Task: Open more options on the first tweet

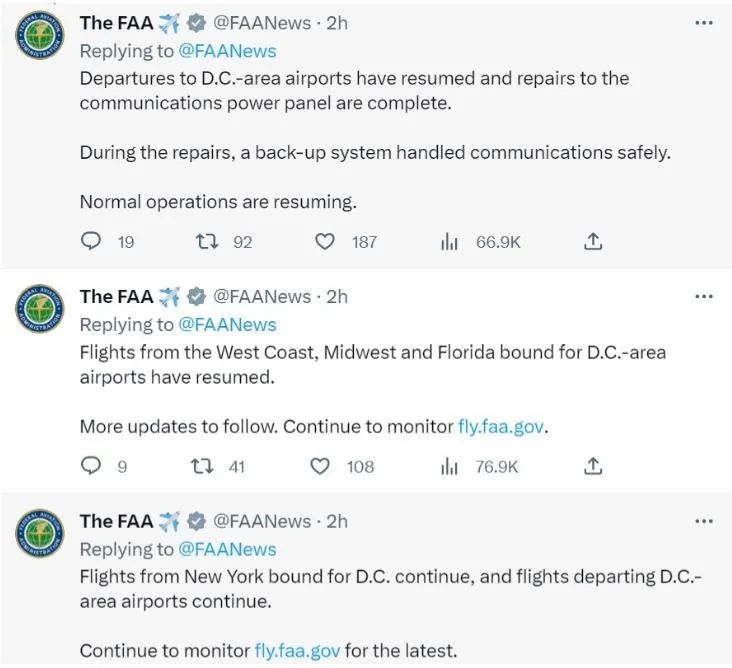Action: point(704,22)
